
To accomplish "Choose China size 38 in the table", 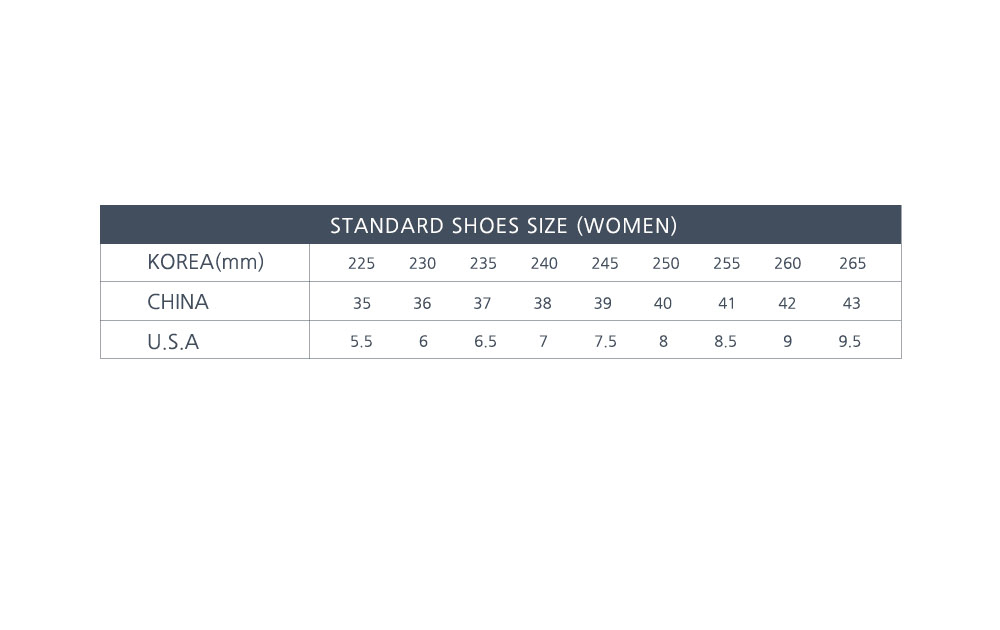I will (x=542, y=303).
